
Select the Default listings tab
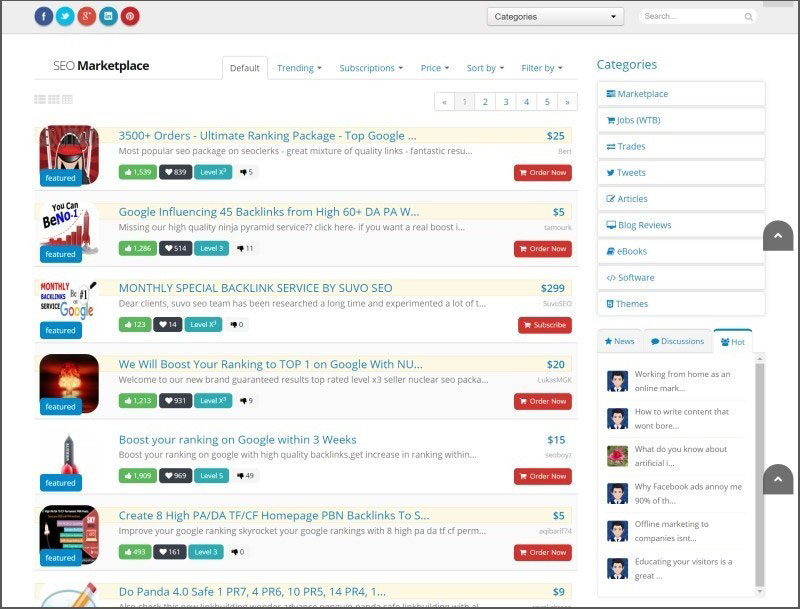244,68
